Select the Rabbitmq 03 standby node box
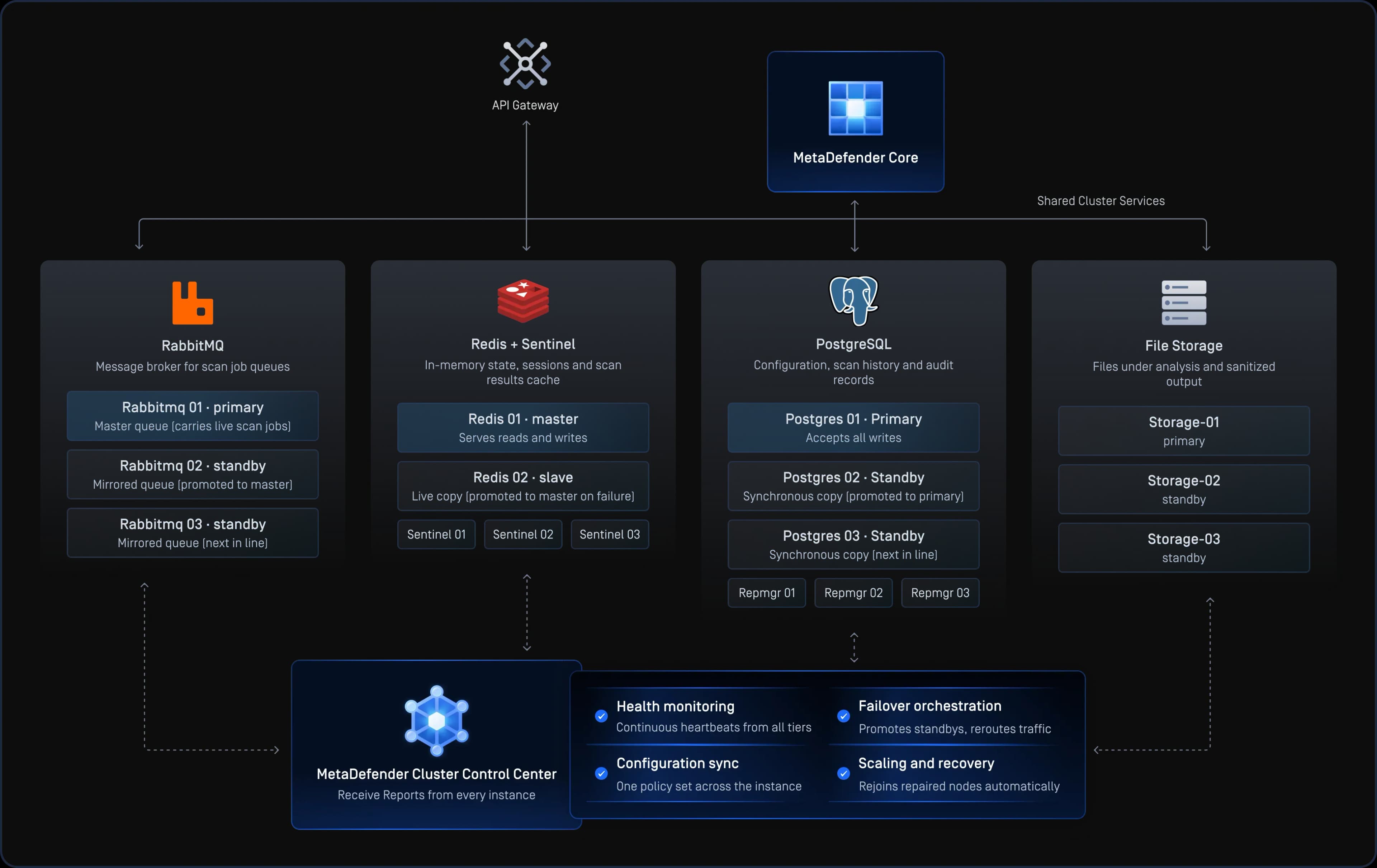The height and width of the screenshot is (868, 1377). (x=193, y=532)
